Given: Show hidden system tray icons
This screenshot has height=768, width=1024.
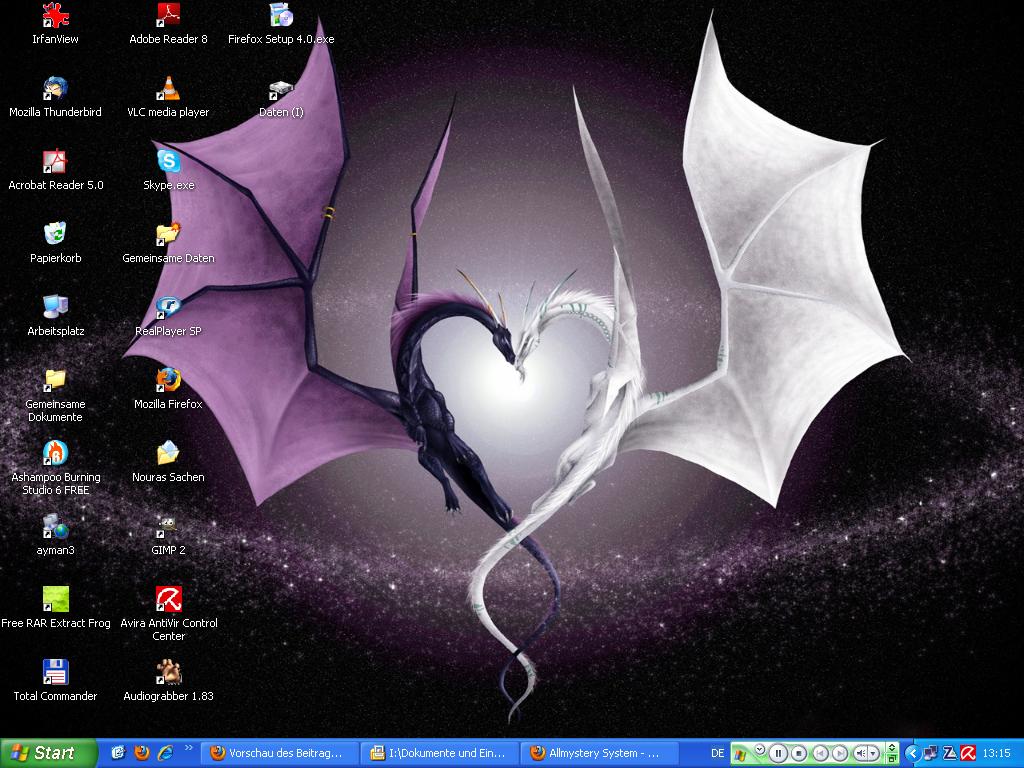Looking at the screenshot, I should [x=912, y=753].
